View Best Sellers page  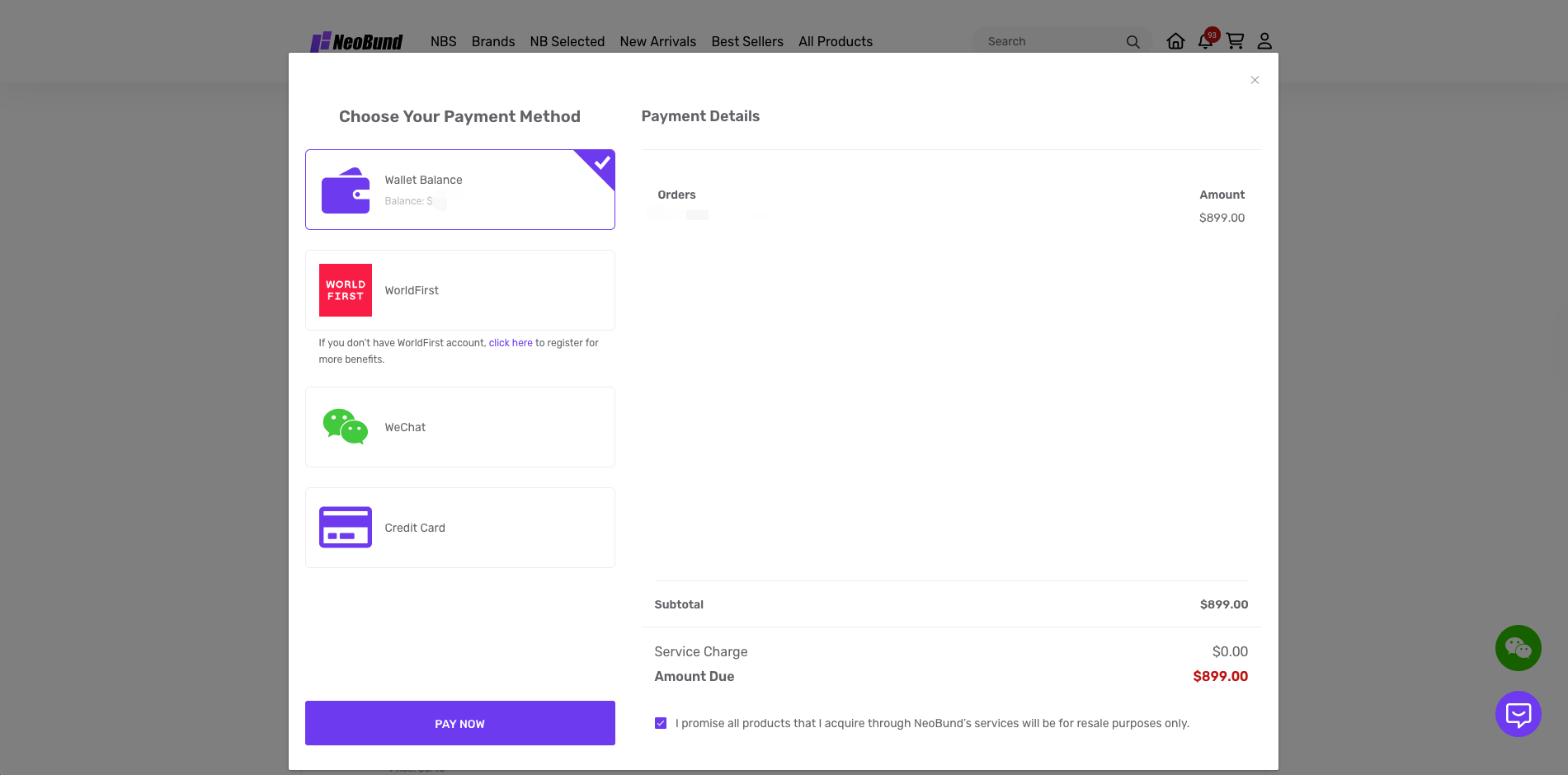pos(747,41)
